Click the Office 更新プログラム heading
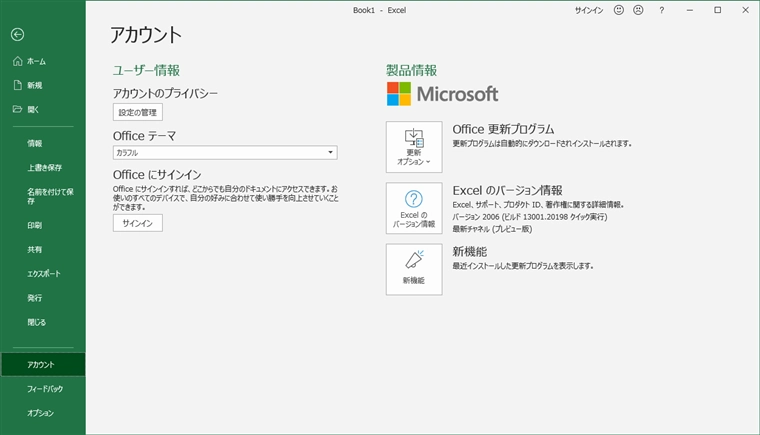The image size is (760, 435). (x=503, y=129)
